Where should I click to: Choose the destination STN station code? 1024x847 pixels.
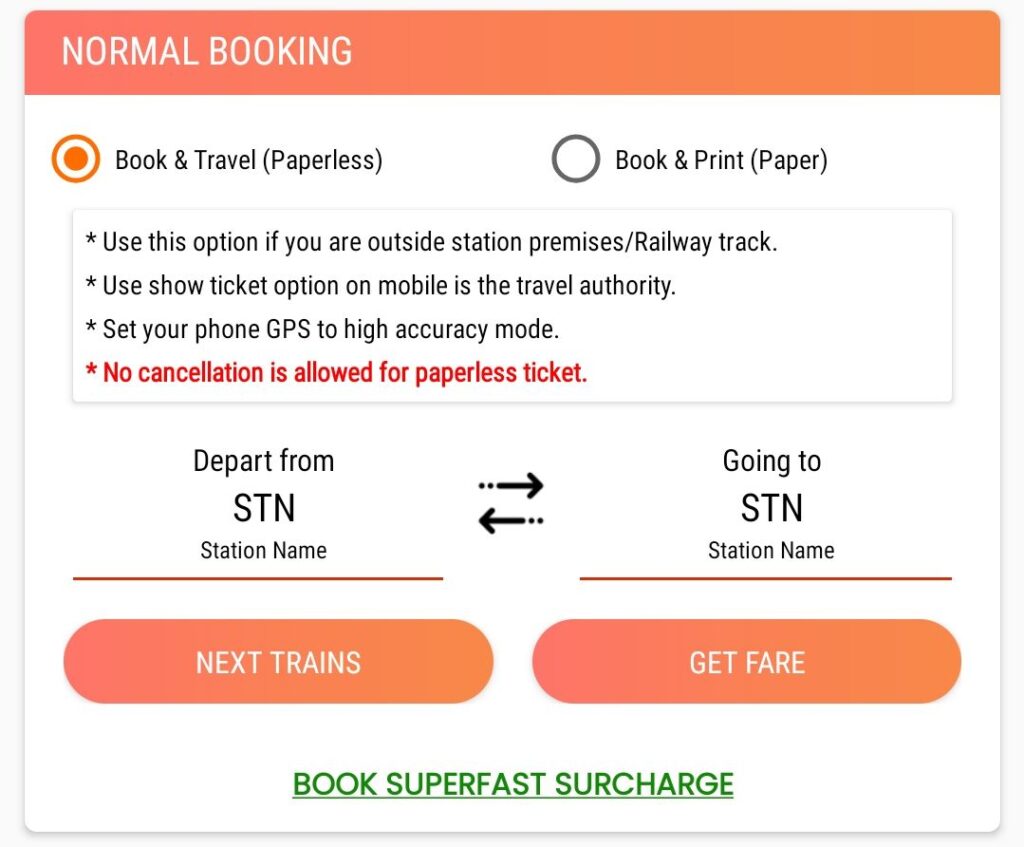(771, 508)
